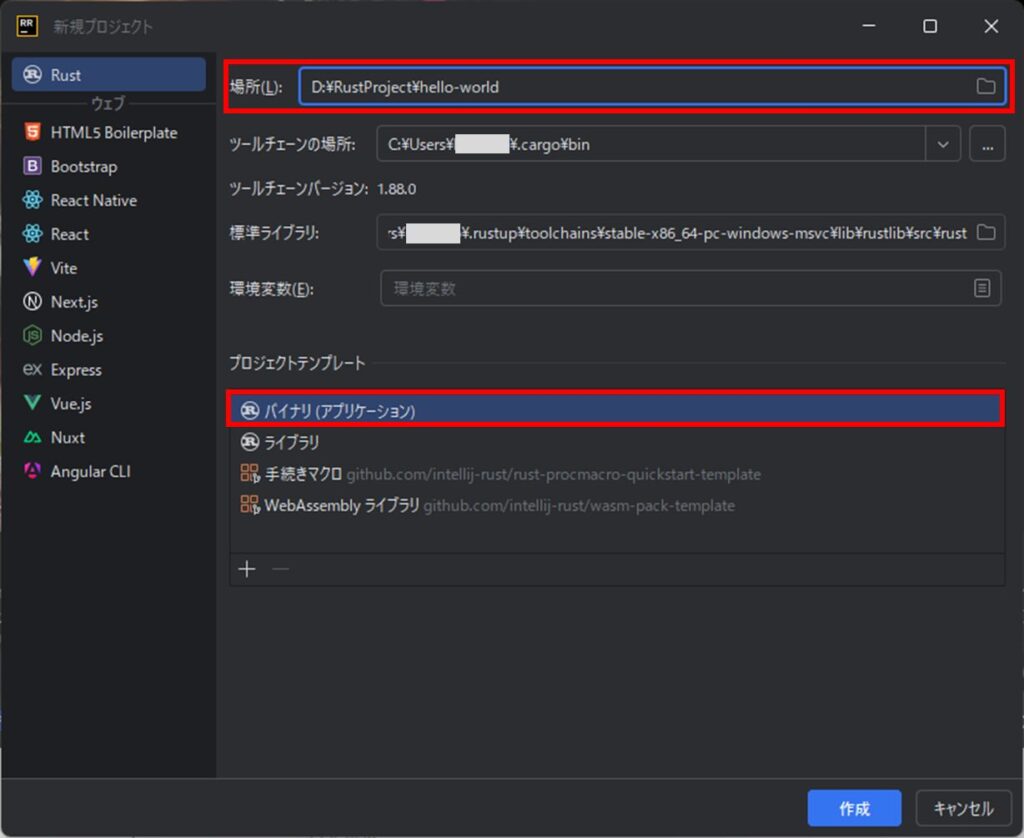1024x838 pixels.
Task: Open toolchain location dropdown arrow
Action: (942, 144)
